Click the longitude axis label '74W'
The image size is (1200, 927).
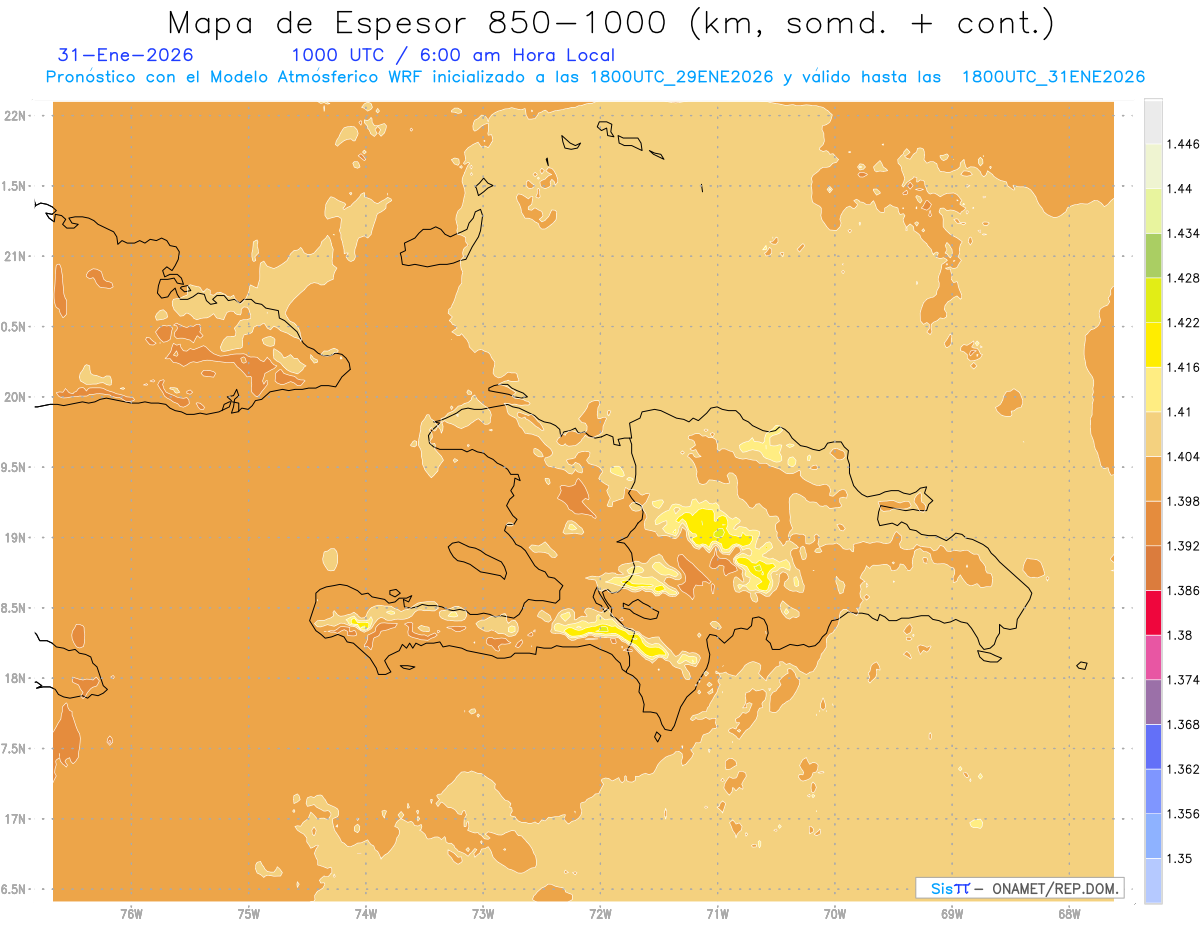click(x=366, y=913)
